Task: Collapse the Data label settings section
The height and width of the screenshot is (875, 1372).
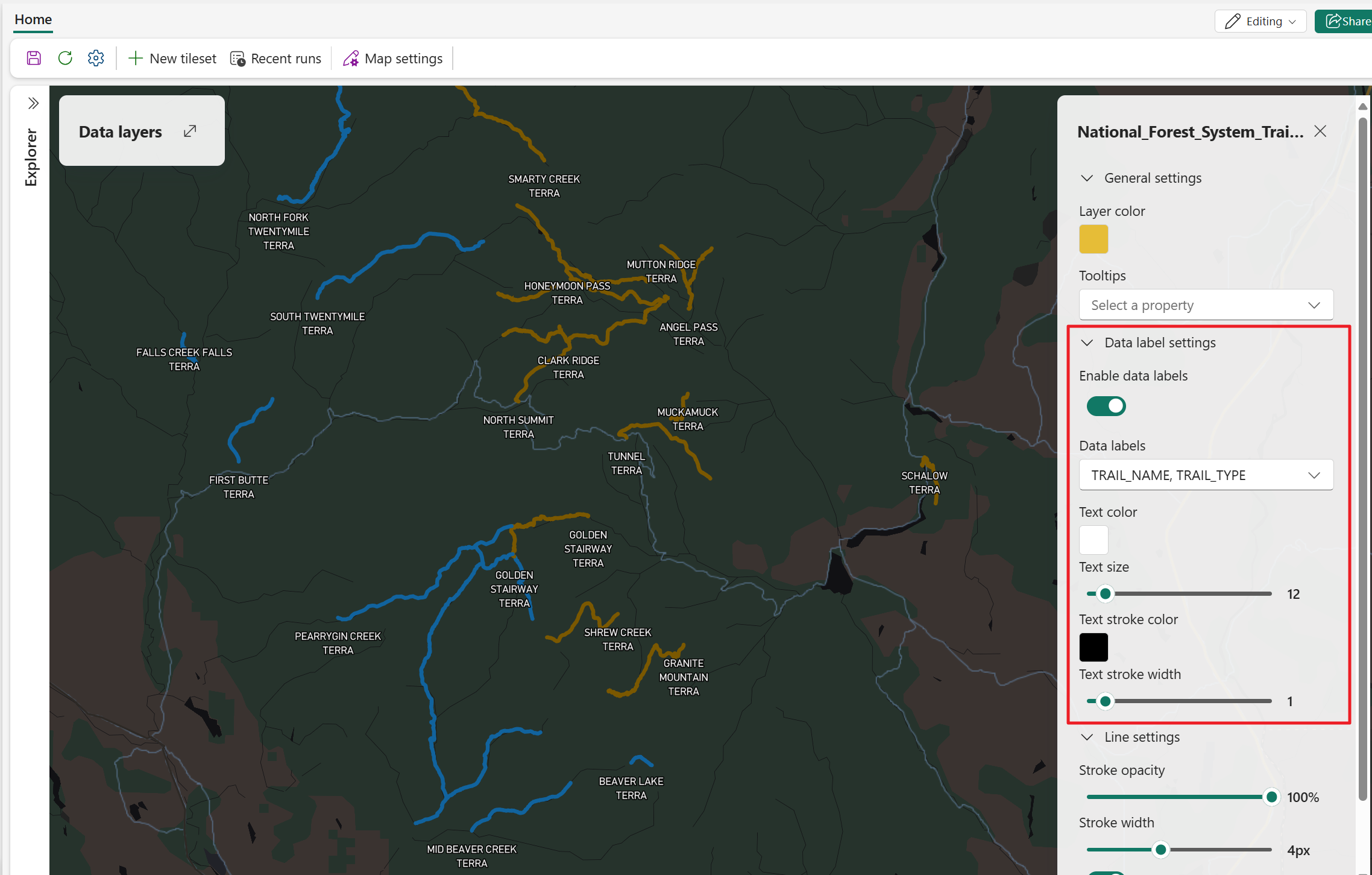Action: pos(1087,343)
